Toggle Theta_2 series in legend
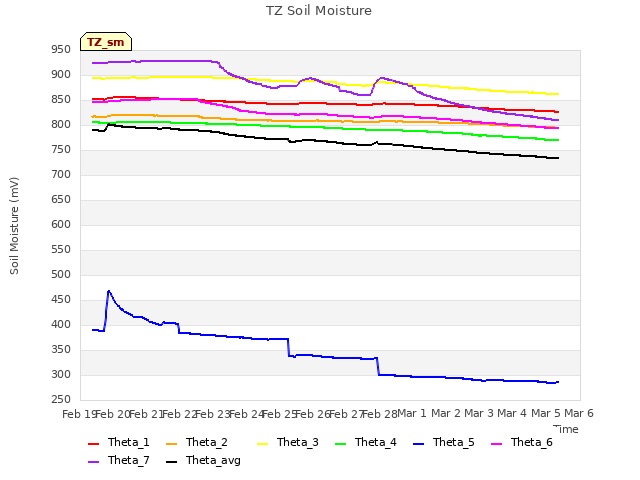The height and width of the screenshot is (480, 640). click(197, 442)
